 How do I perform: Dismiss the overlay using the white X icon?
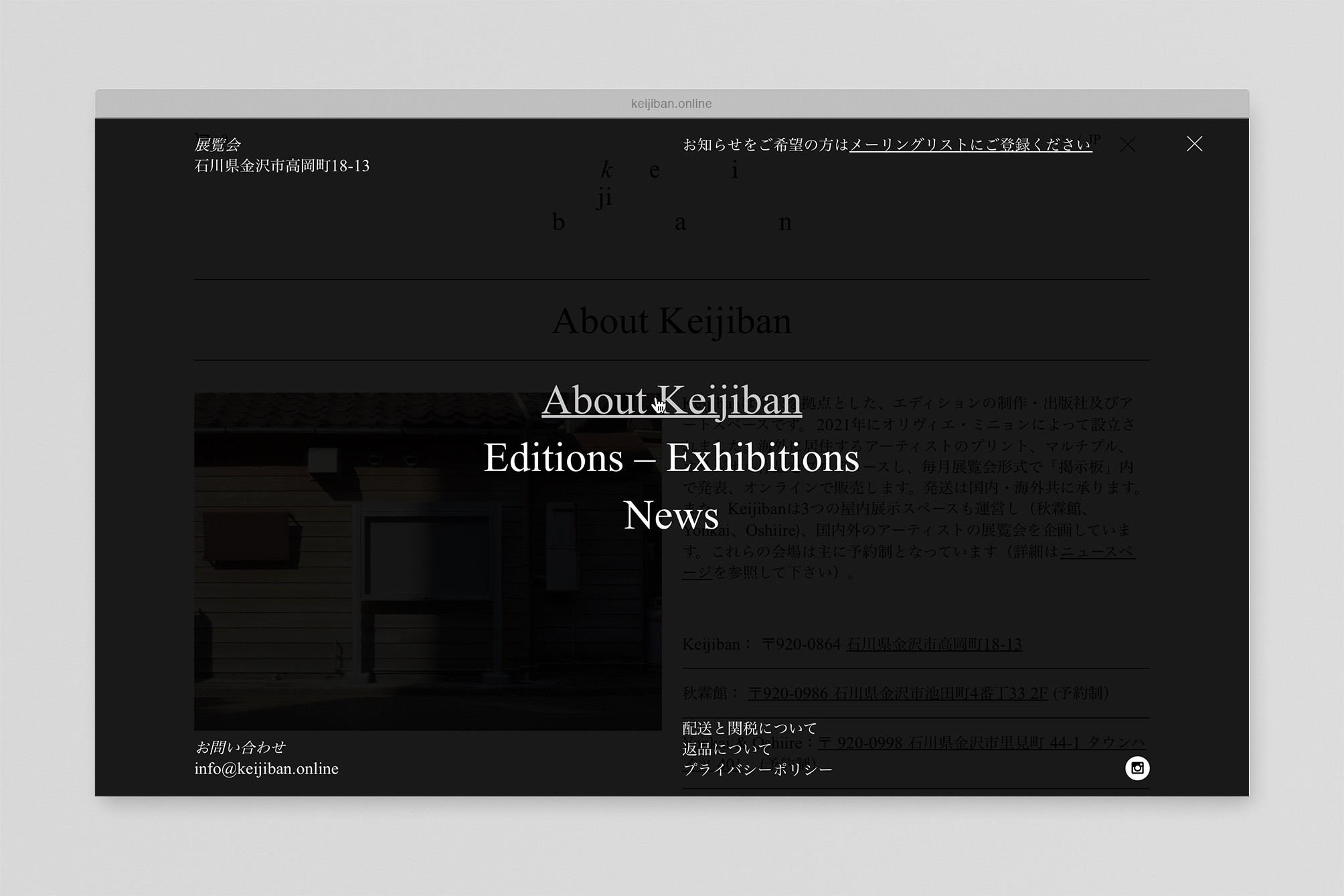[x=1194, y=145]
